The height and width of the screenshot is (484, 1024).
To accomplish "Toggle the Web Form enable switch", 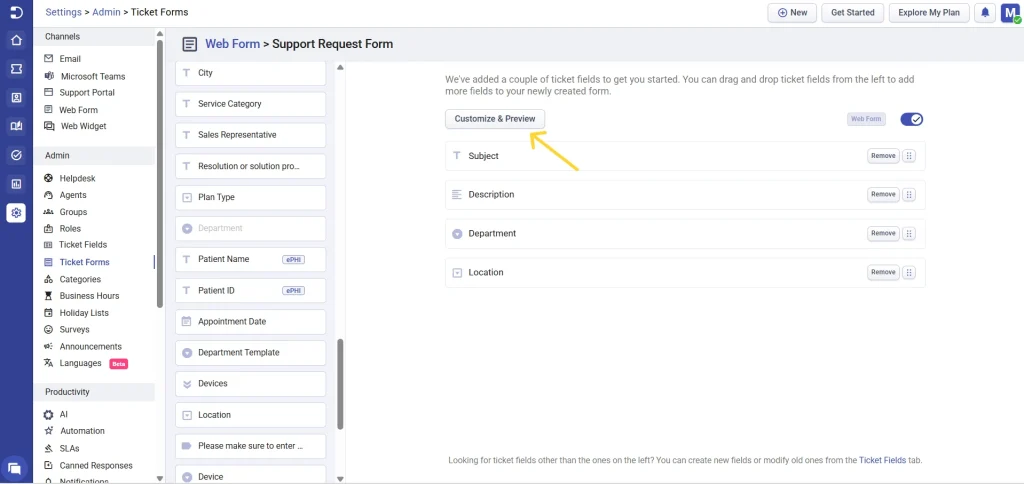I will pyautogui.click(x=911, y=119).
